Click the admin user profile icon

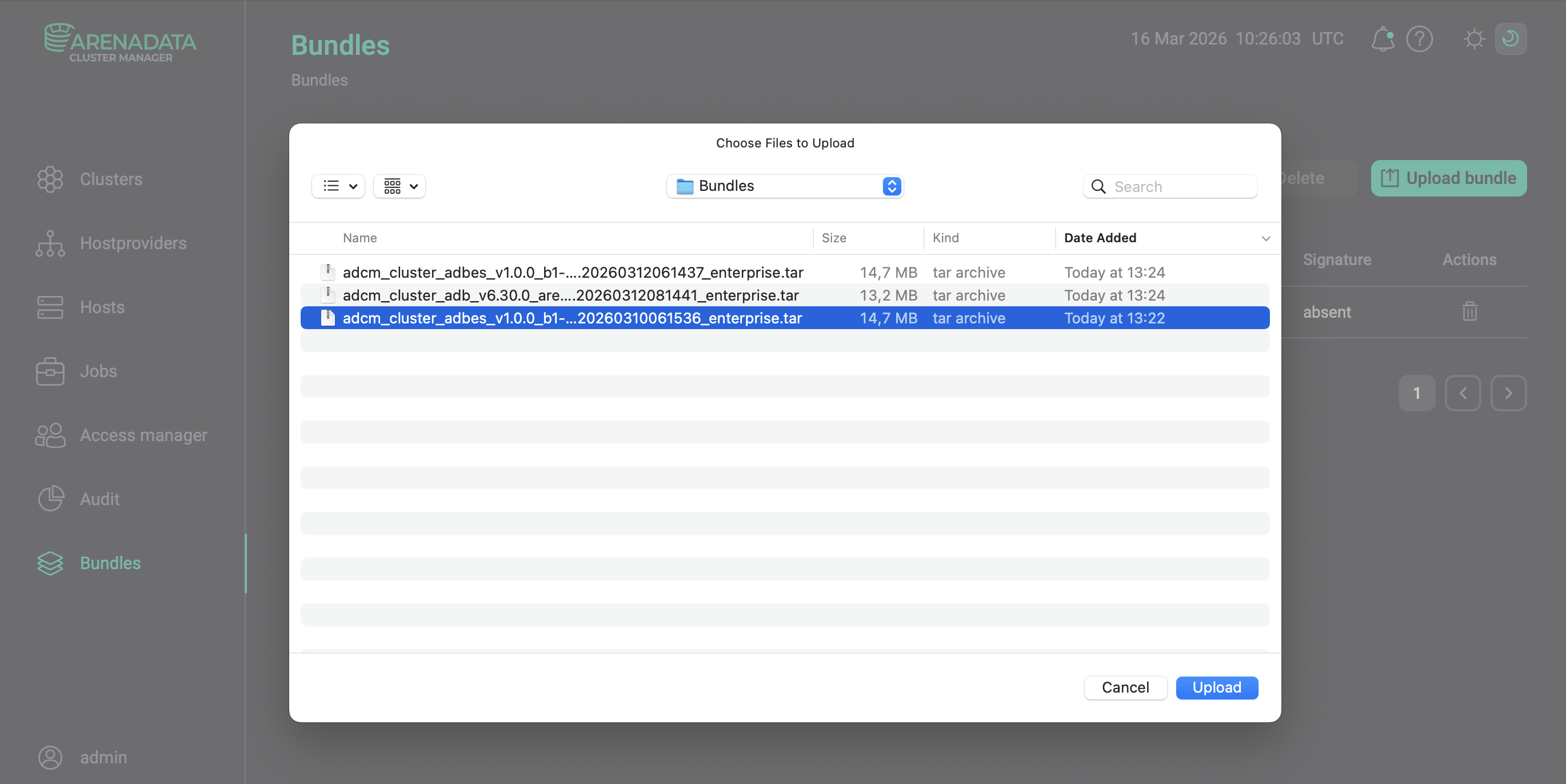coord(50,757)
